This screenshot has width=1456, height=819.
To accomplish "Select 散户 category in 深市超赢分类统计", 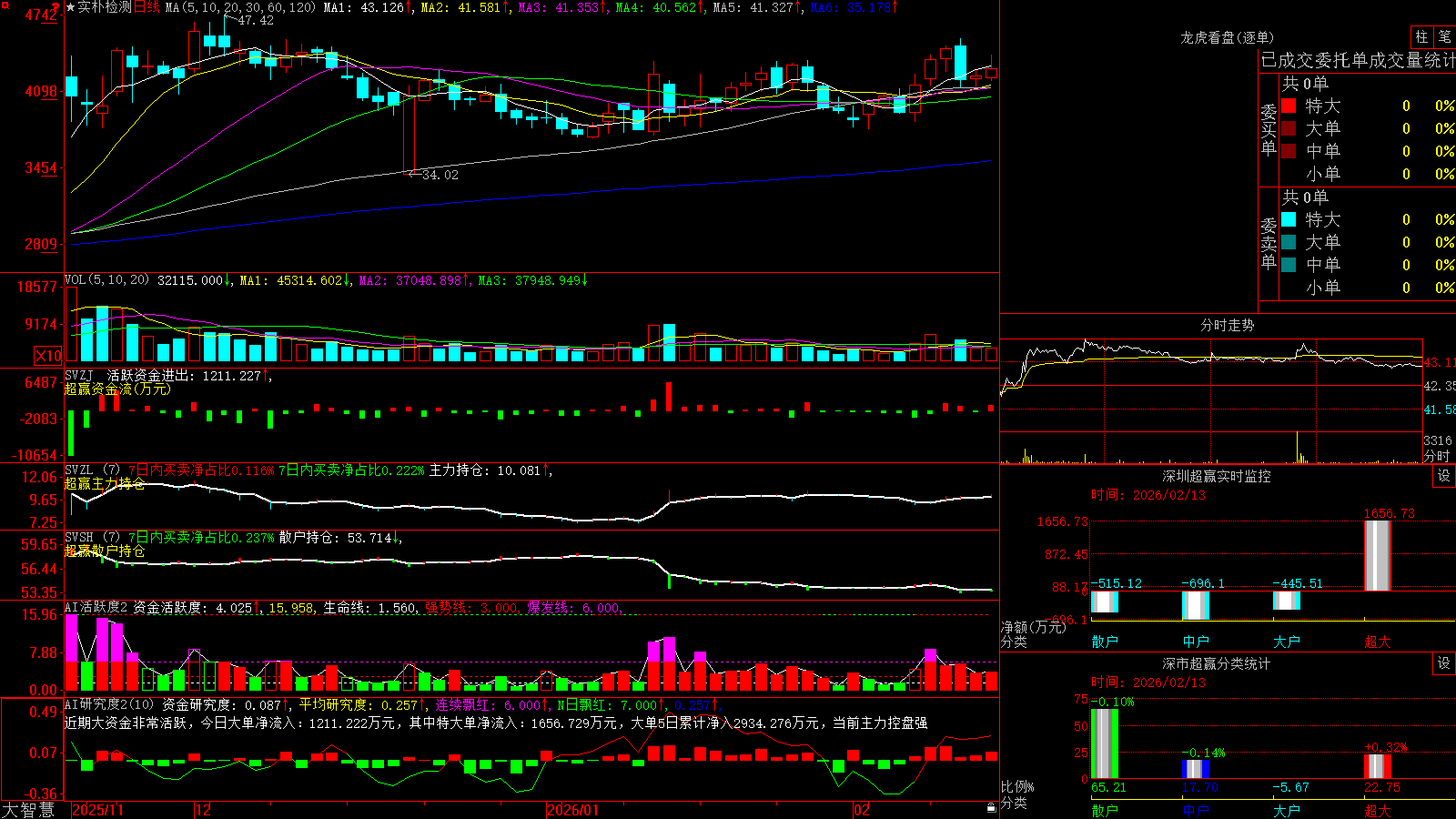I will coord(1105,810).
